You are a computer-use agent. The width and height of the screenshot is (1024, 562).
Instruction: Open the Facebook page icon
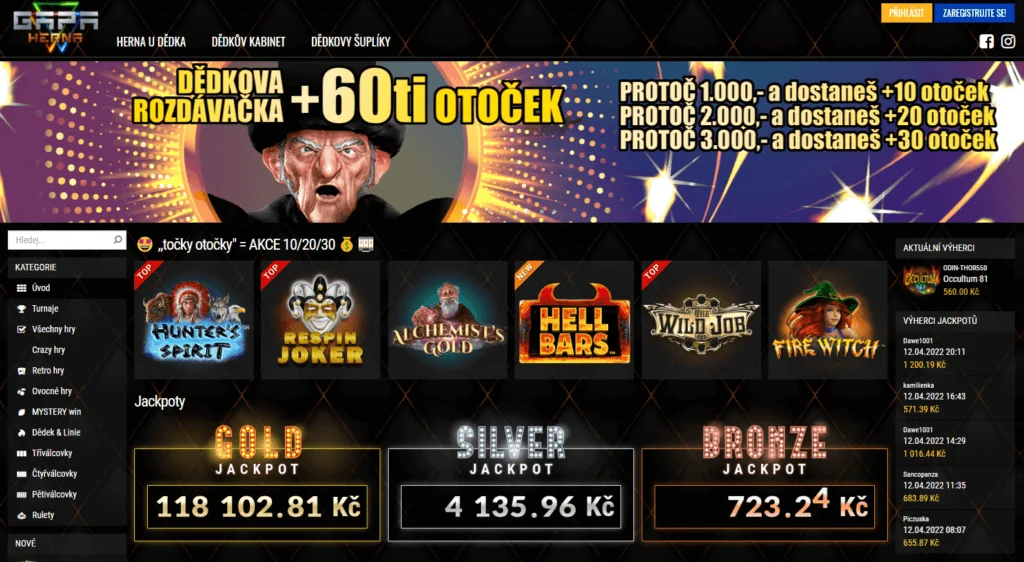pyautogui.click(x=986, y=42)
